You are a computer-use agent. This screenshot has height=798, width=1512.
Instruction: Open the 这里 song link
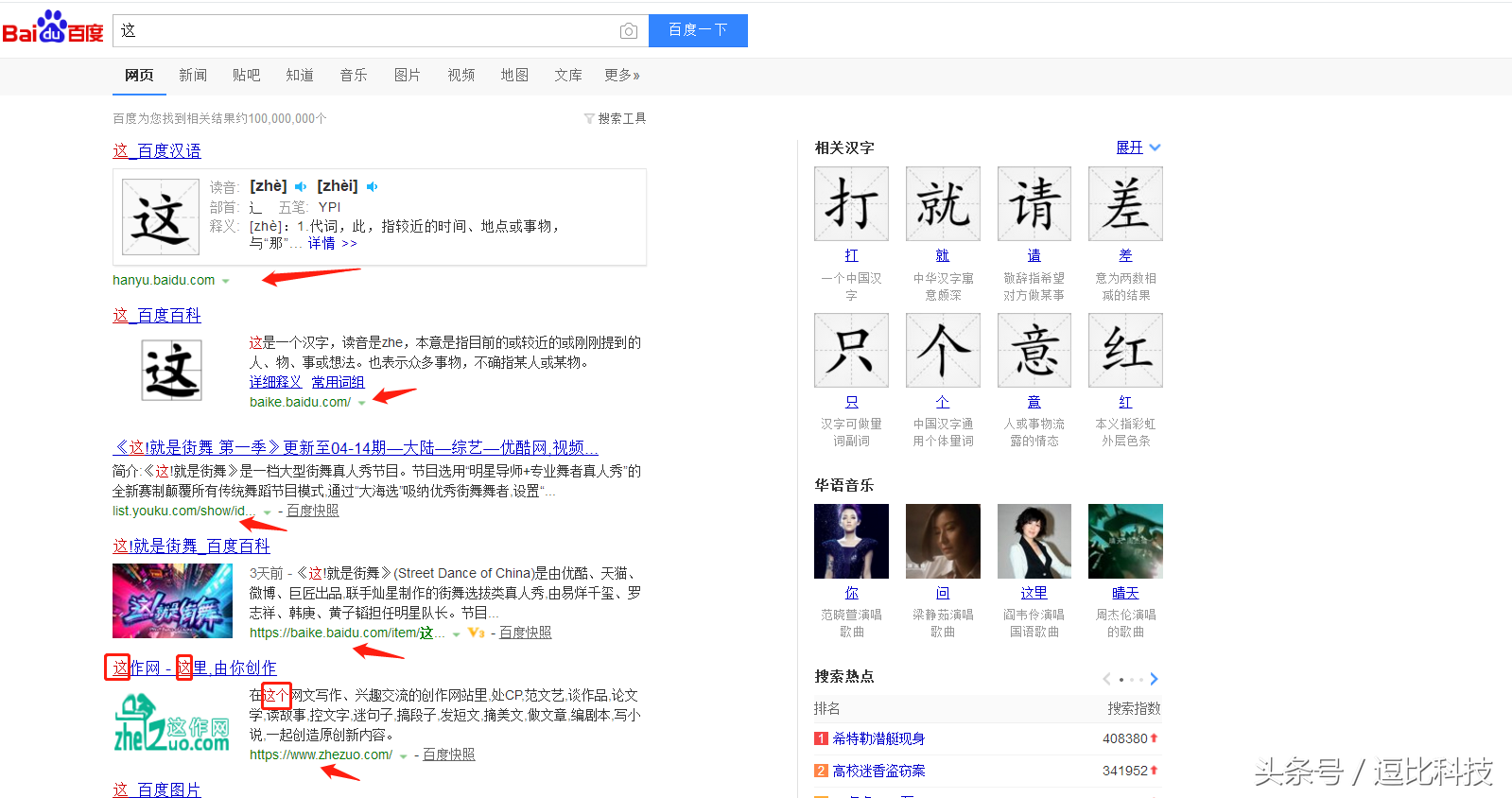tap(1034, 594)
